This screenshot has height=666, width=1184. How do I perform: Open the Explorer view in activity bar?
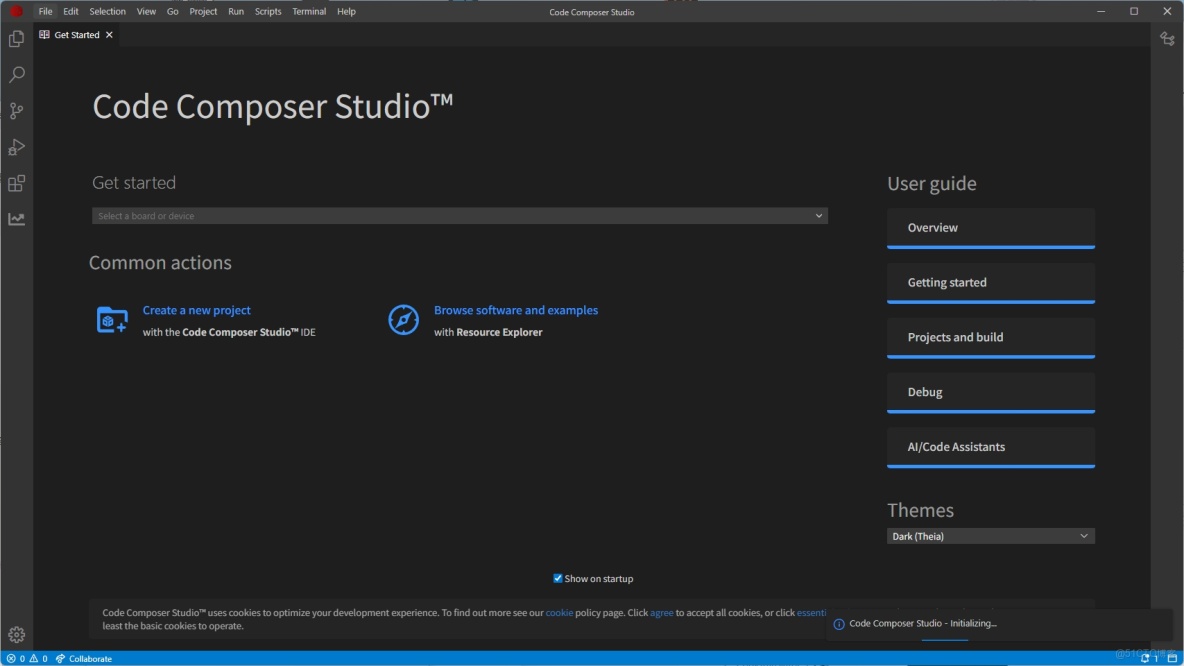click(16, 39)
